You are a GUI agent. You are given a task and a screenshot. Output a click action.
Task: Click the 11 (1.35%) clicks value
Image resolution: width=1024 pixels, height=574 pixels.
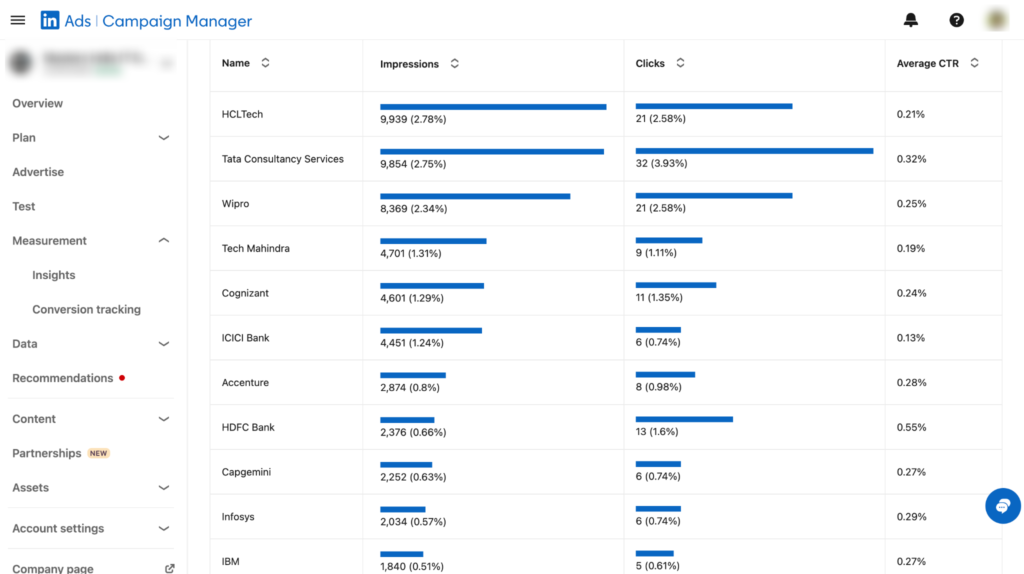(659, 298)
